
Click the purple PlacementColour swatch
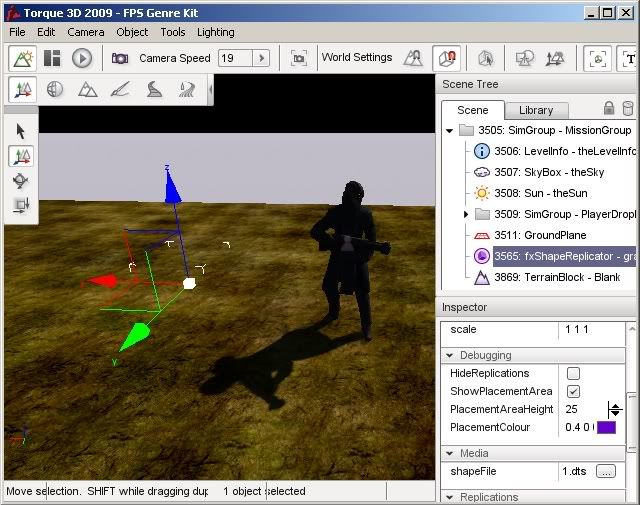(x=605, y=427)
